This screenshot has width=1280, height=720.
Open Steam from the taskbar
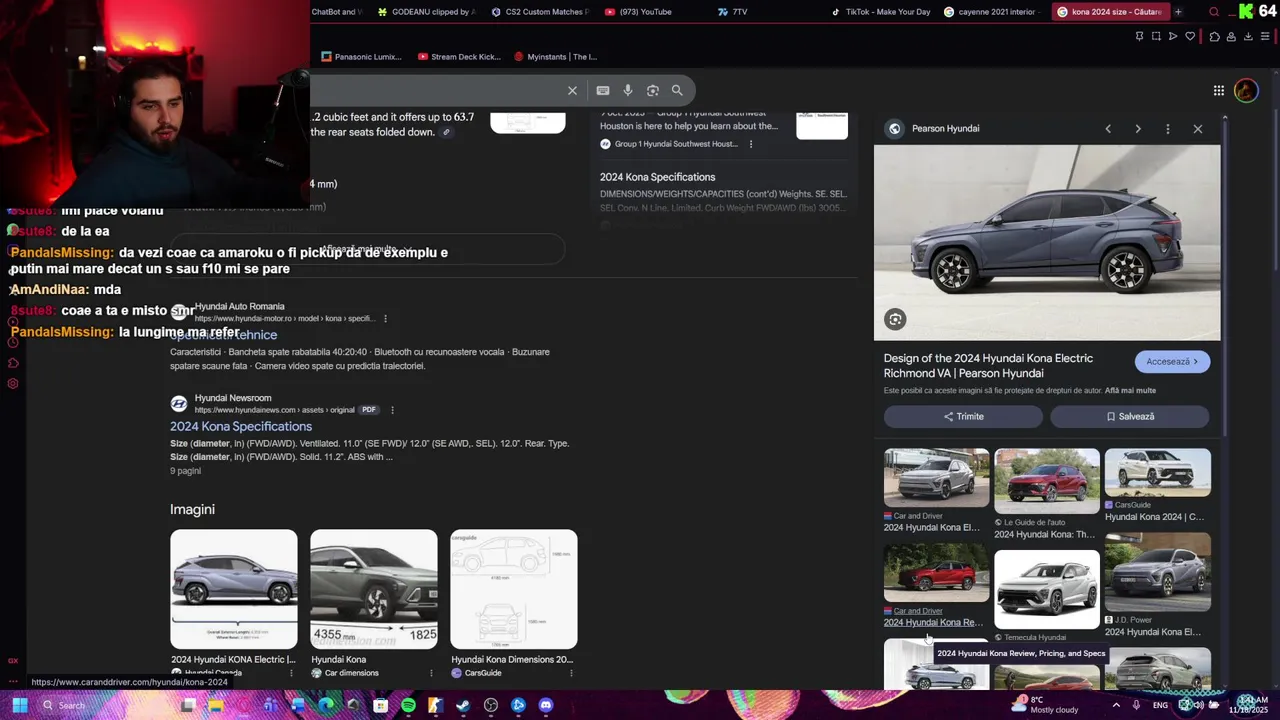[463, 705]
